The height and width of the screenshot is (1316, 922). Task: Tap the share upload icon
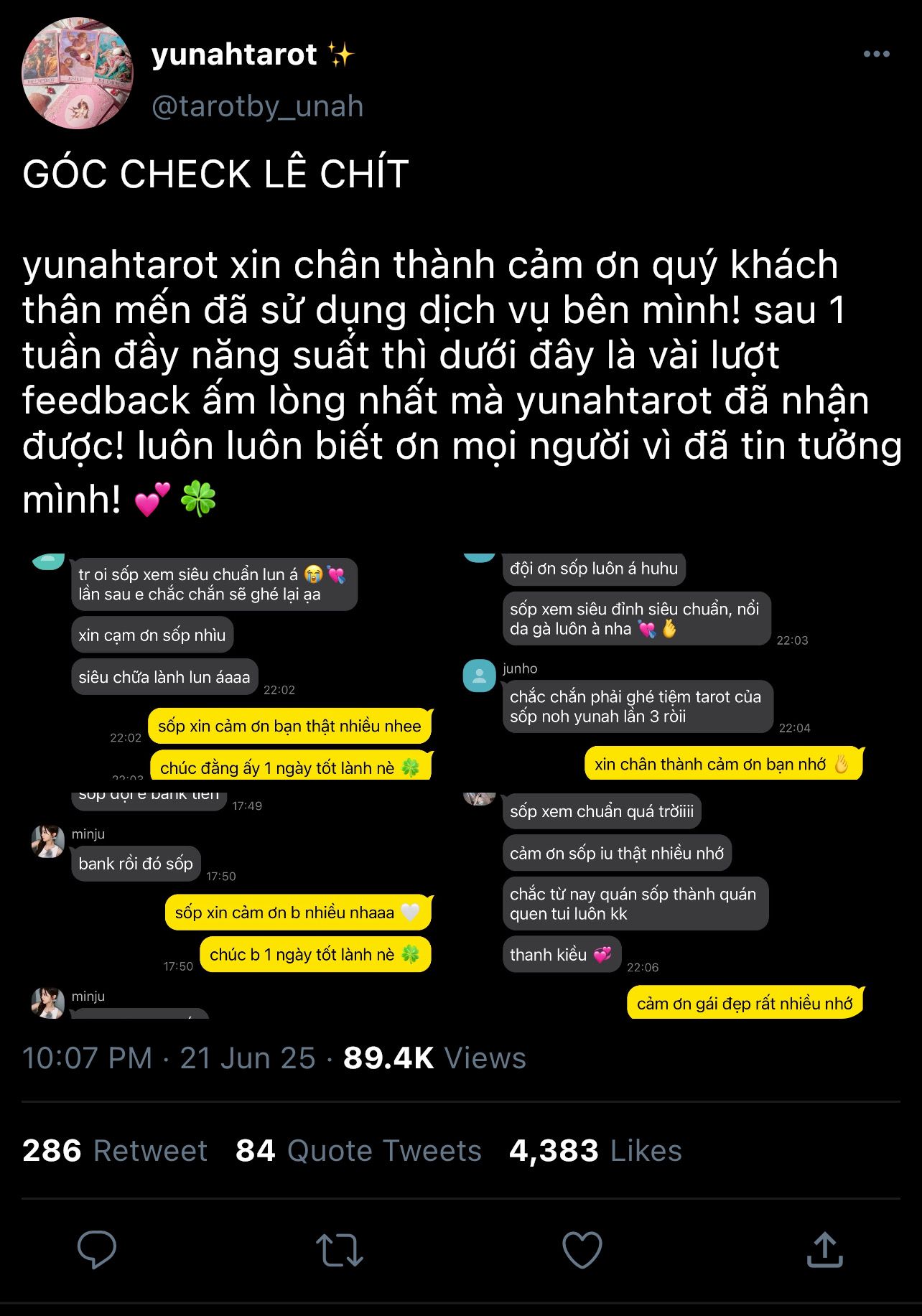[824, 1249]
